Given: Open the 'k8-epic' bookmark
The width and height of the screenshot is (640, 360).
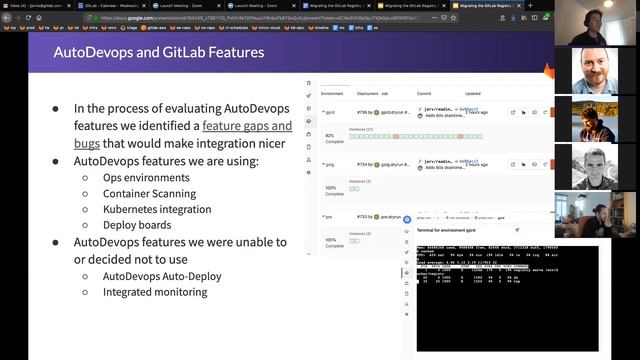Looking at the screenshot, I should 294,28.
